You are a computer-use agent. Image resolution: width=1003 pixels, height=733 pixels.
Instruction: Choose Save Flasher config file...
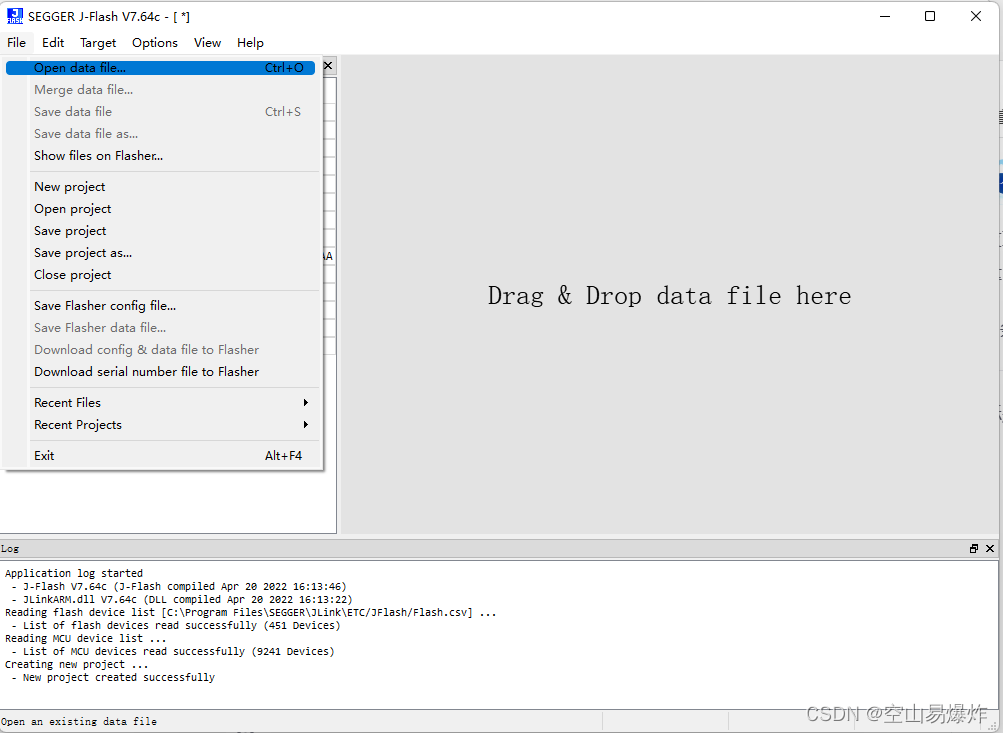161,306
